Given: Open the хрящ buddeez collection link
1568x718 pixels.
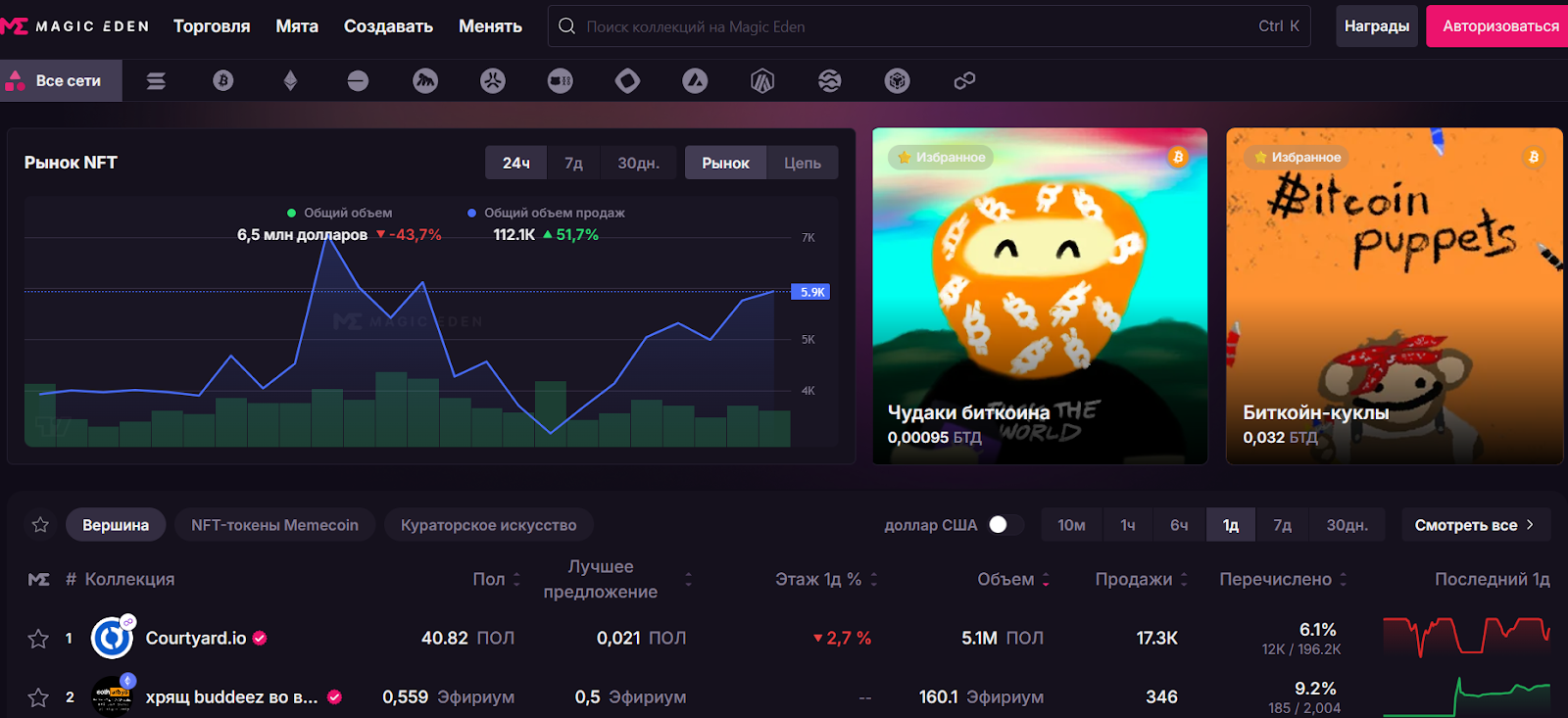Looking at the screenshot, I should click(x=231, y=696).
